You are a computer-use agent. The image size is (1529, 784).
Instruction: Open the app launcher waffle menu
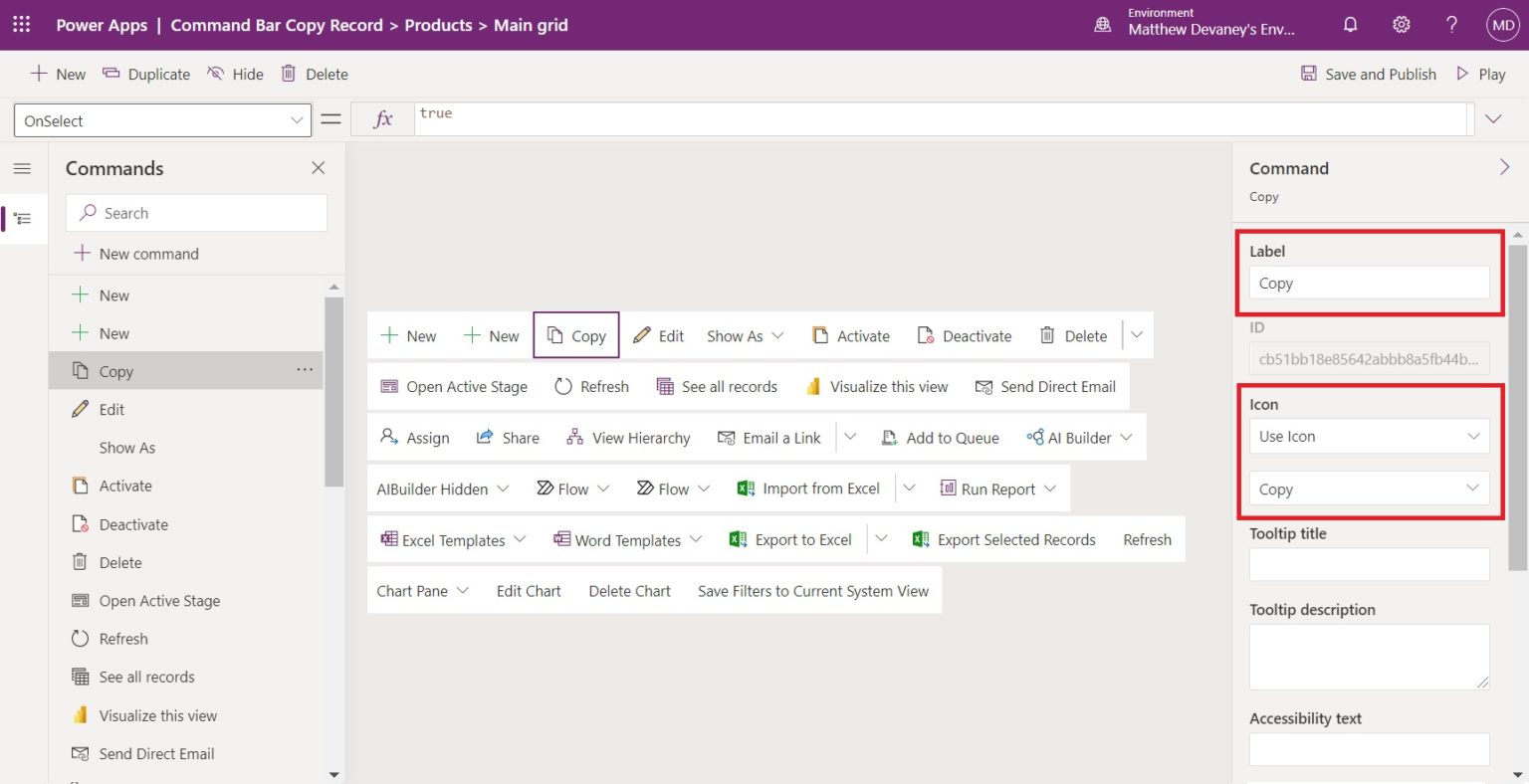point(21,24)
